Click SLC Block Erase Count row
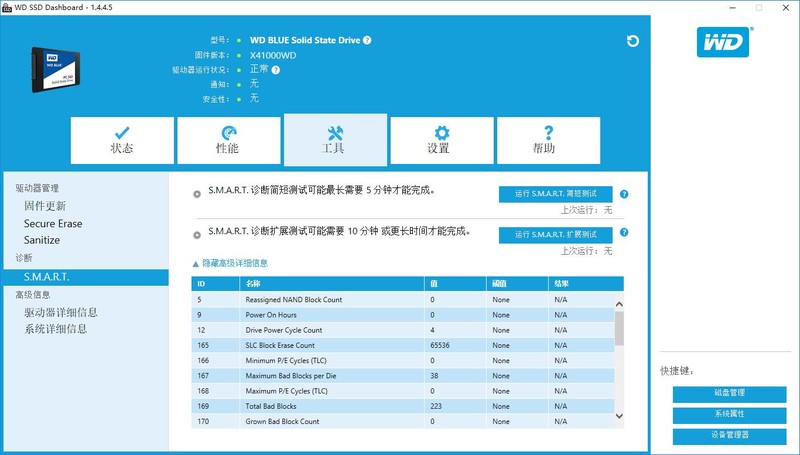The width and height of the screenshot is (800, 455). (403, 345)
